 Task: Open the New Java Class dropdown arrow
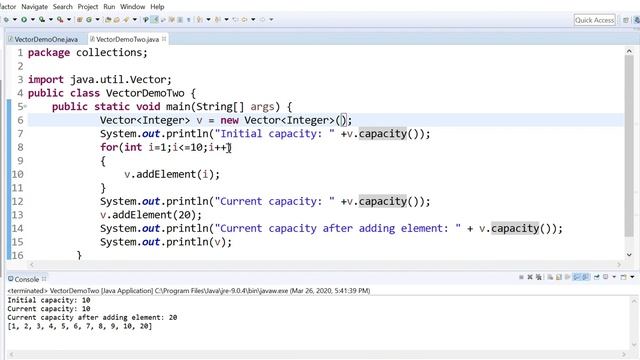pyautogui.click(x=98, y=19)
